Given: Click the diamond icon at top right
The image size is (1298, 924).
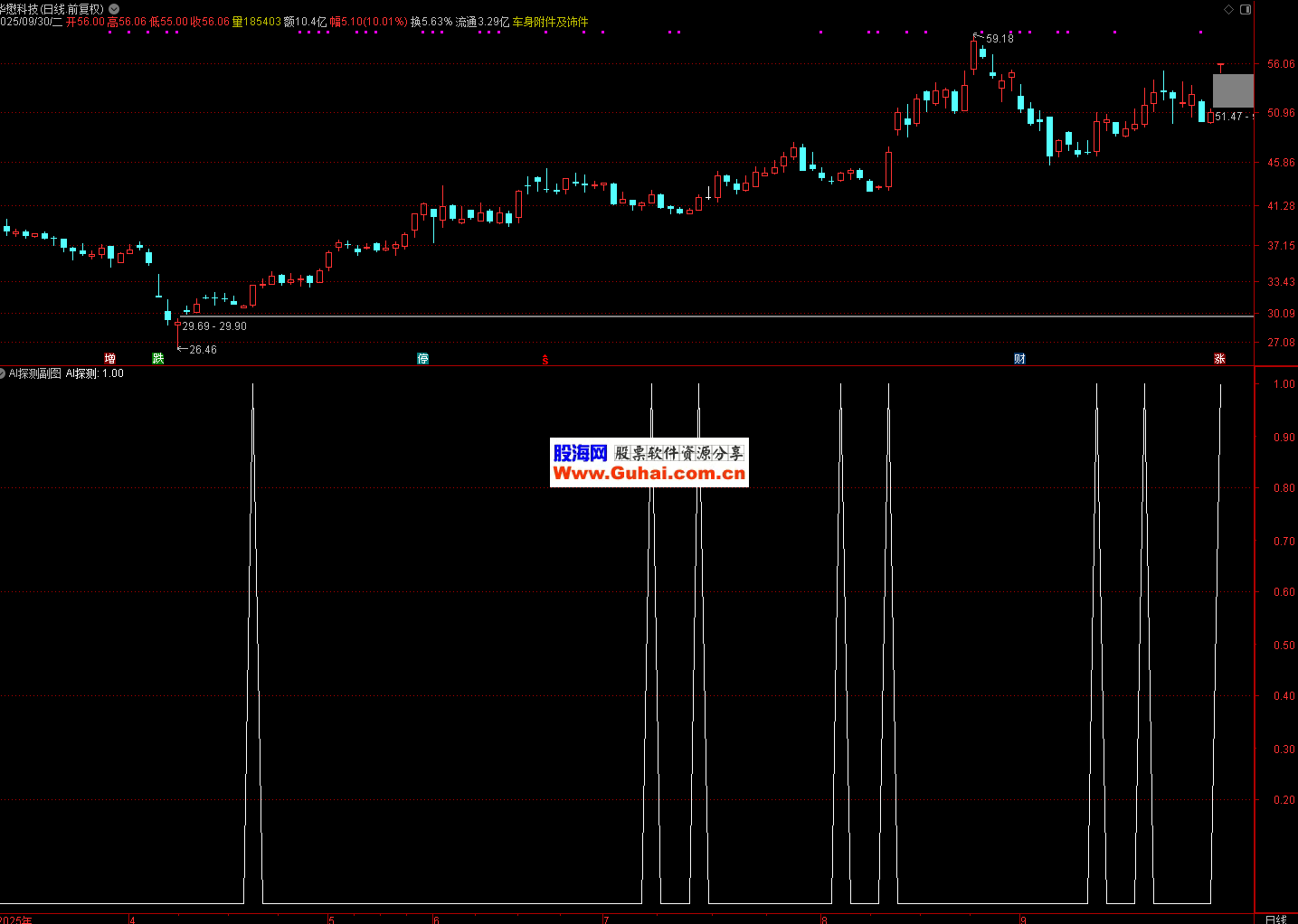Looking at the screenshot, I should (x=1228, y=9).
